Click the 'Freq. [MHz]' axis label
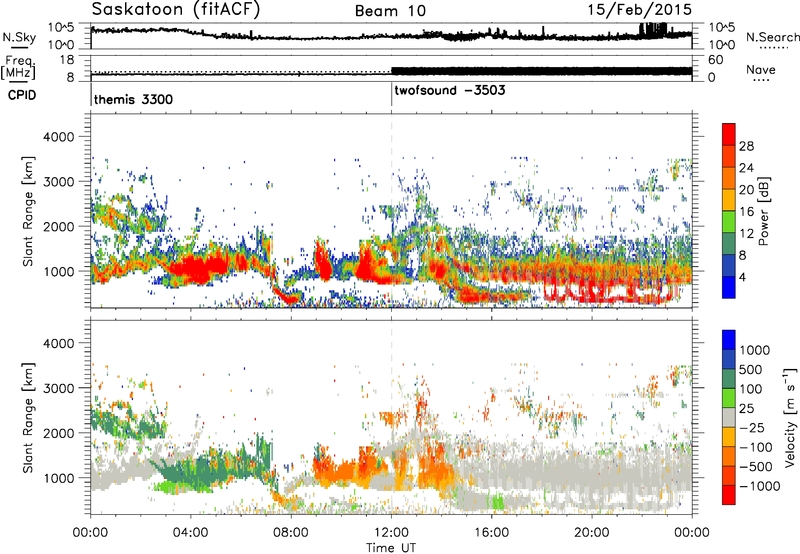 [x=19, y=67]
